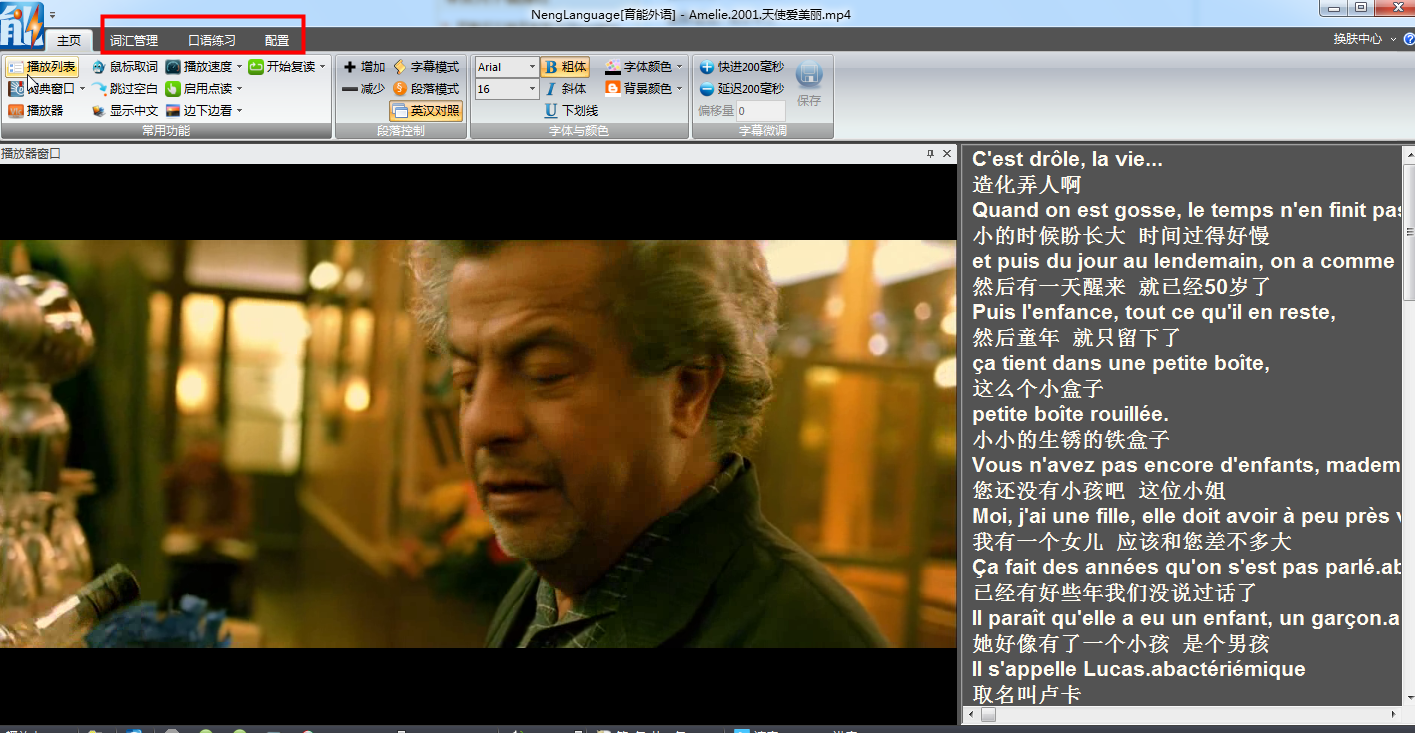Switch to the 词汇管理 vocabulary tab

click(134, 40)
